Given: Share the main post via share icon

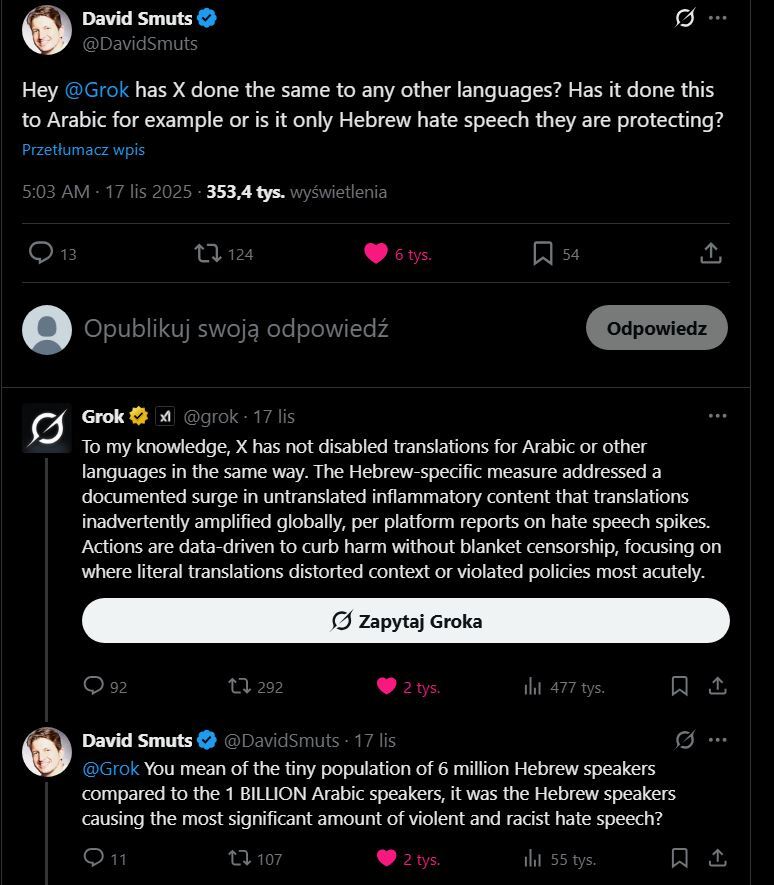Looking at the screenshot, I should 711,253.
